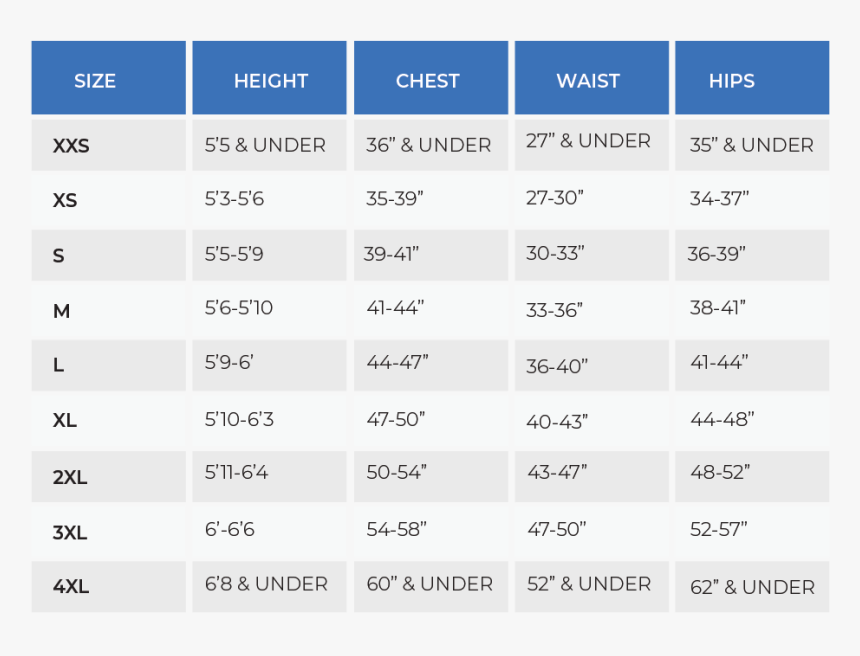Click the 36-40" waist cell
This screenshot has height=656, width=860.
557,366
